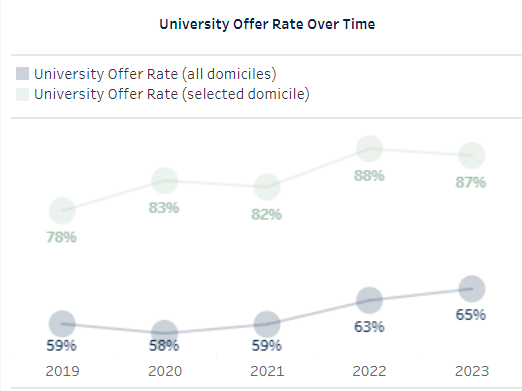Click the 2022 axis label
Viewport: 522px width, 391px height.
[x=369, y=371]
